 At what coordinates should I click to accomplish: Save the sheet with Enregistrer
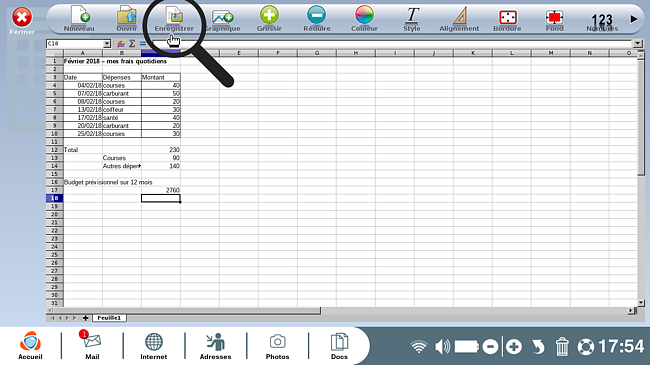pyautogui.click(x=174, y=18)
